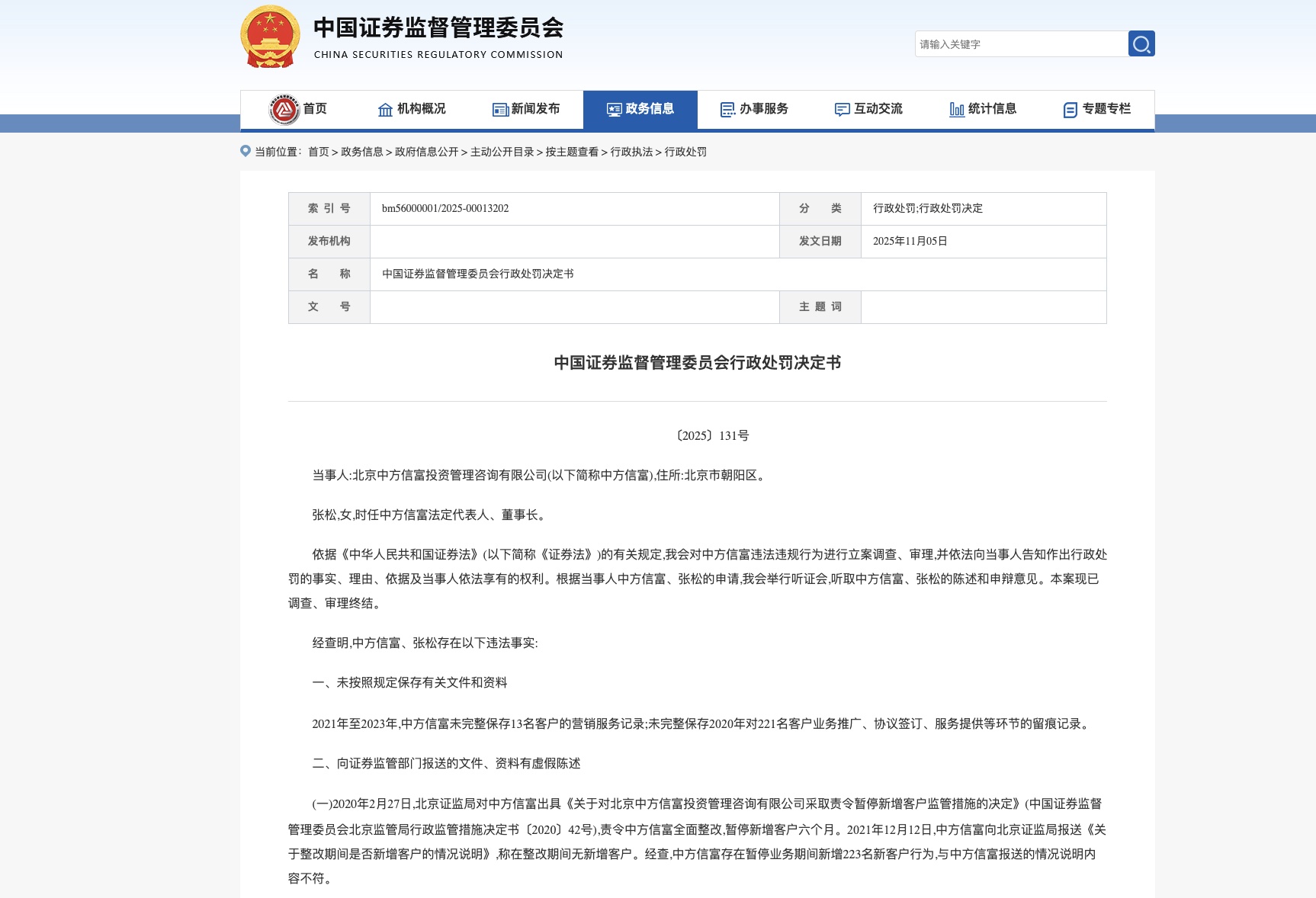Click the 中国证券监督管理委员会 site title
This screenshot has height=898, width=1316.
pyautogui.click(x=438, y=27)
